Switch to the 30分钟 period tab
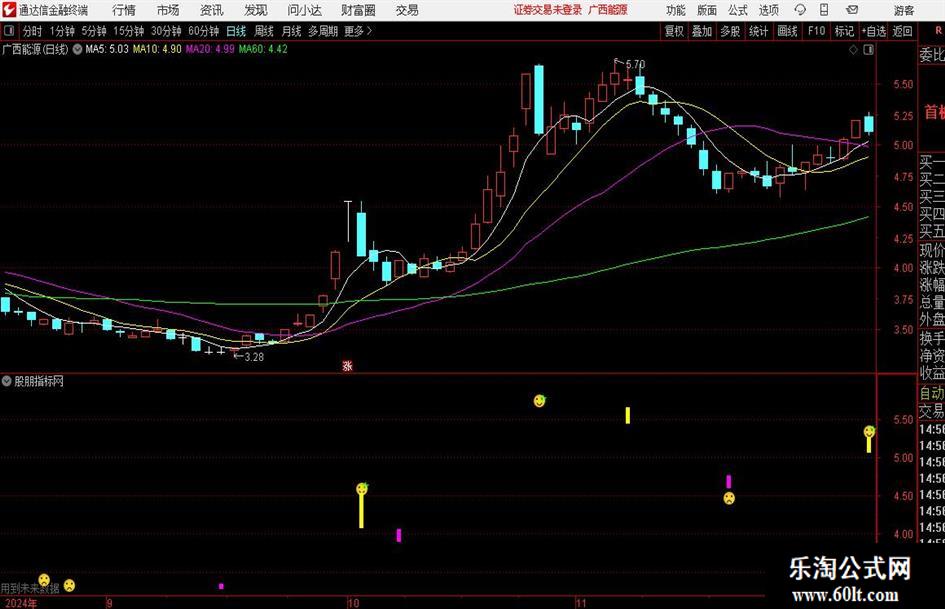The width and height of the screenshot is (945, 609). tap(166, 31)
